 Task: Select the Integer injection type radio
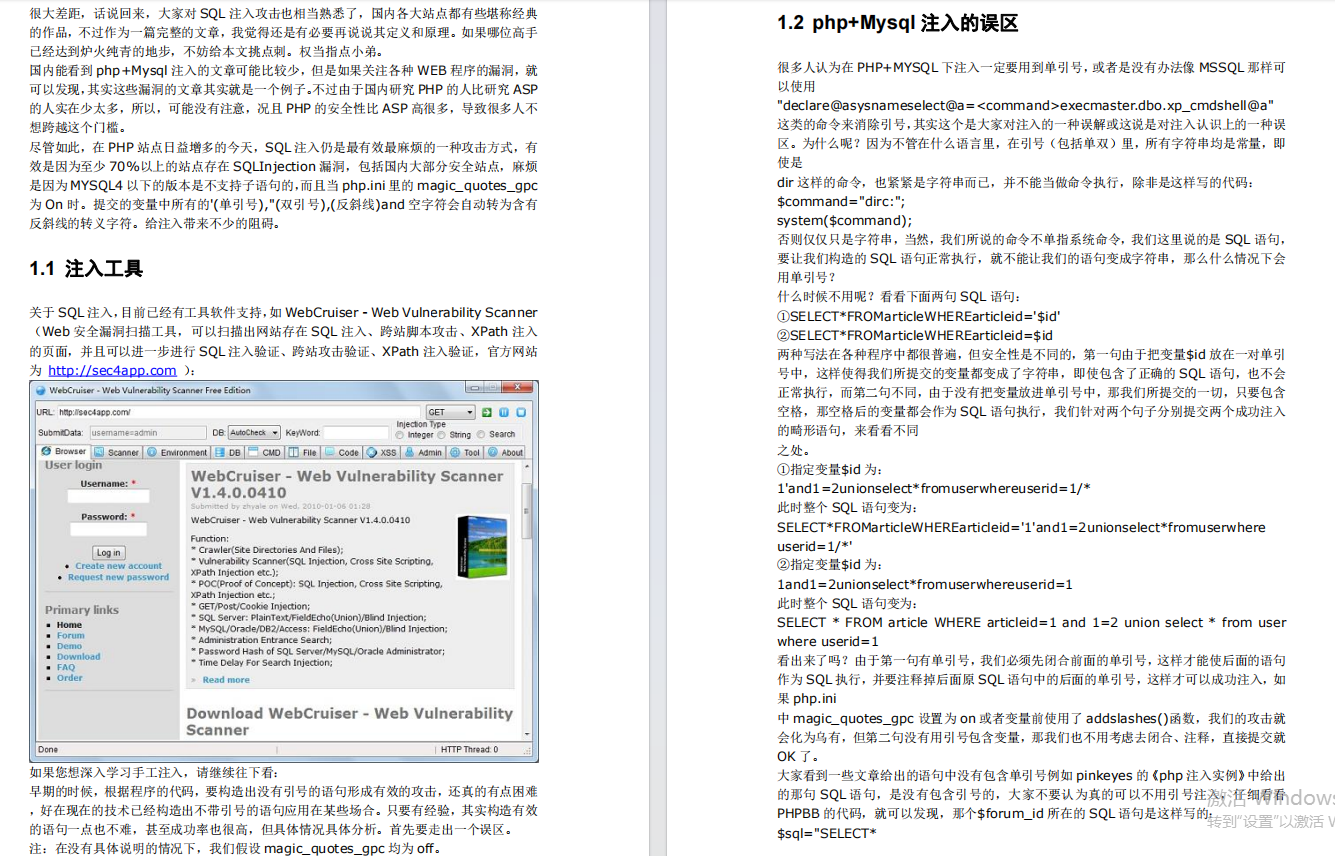[x=400, y=435]
